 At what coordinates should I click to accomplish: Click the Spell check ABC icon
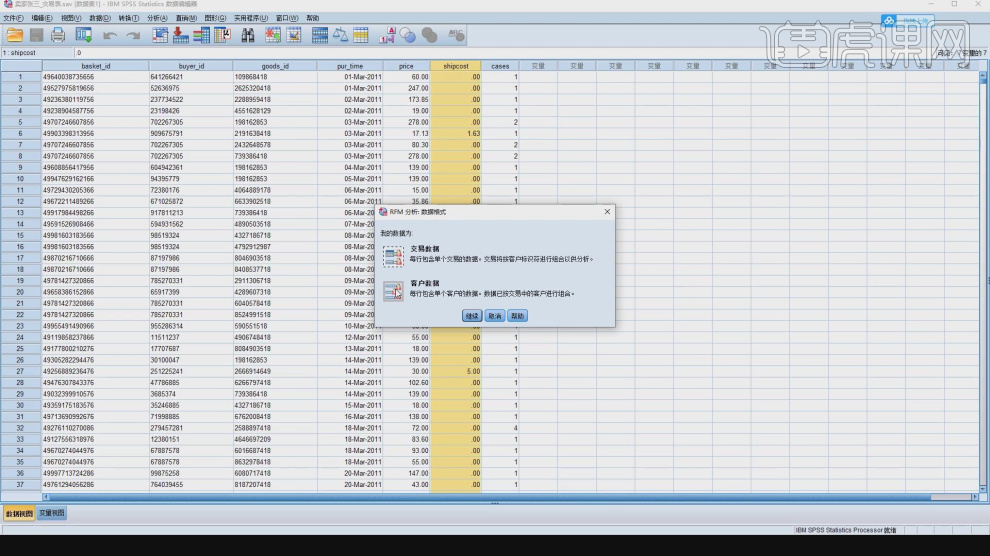click(x=456, y=35)
